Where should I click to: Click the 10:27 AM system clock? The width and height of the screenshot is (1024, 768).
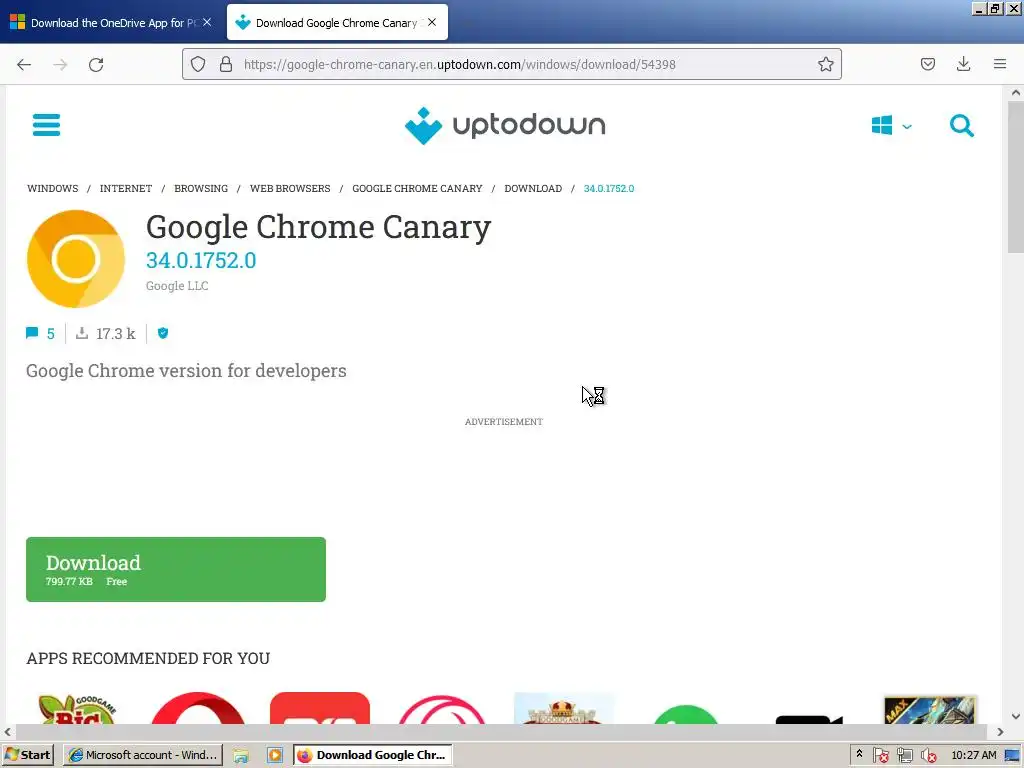pyautogui.click(x=974, y=756)
